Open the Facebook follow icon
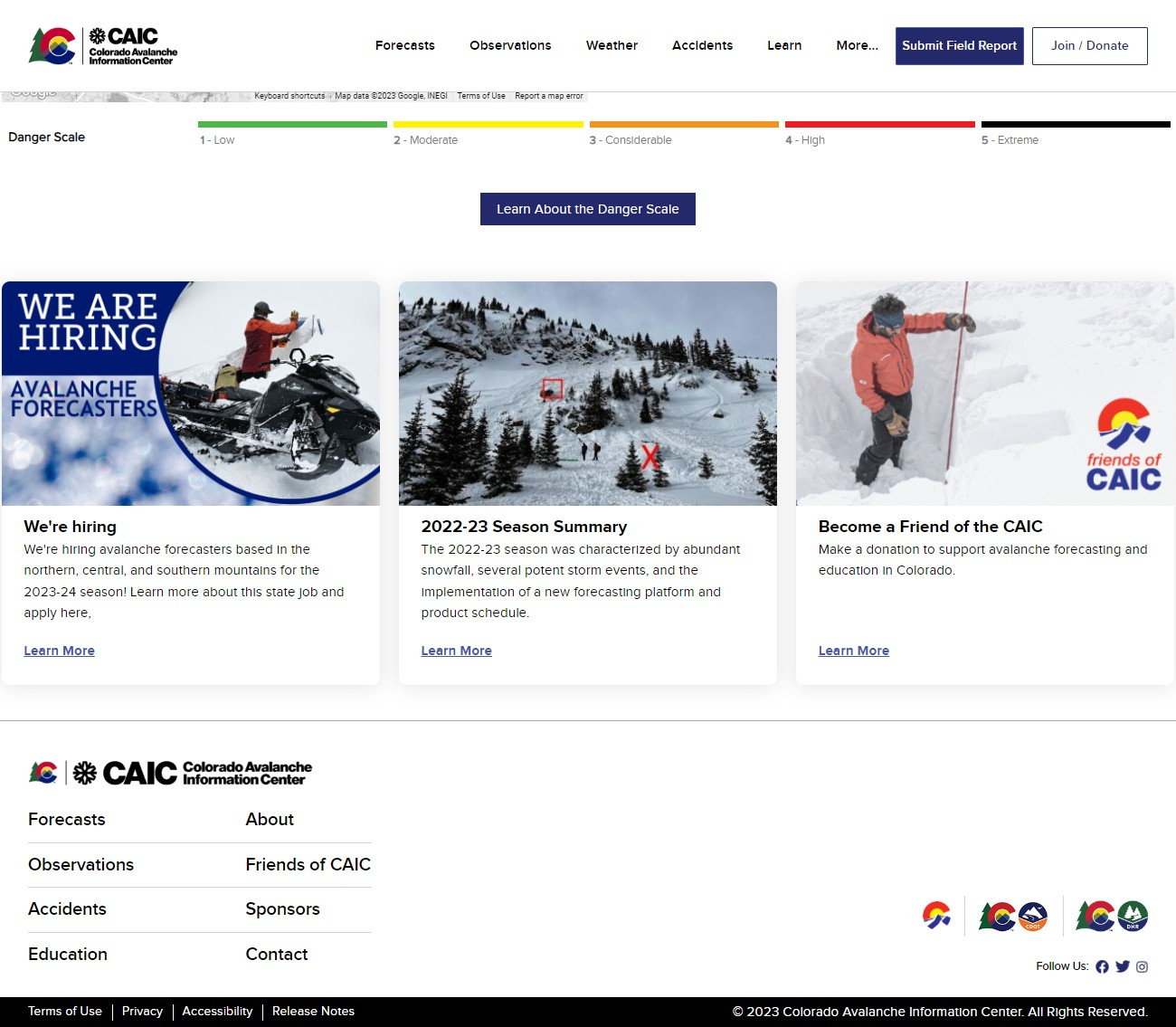Image resolution: width=1176 pixels, height=1027 pixels. point(1102,966)
